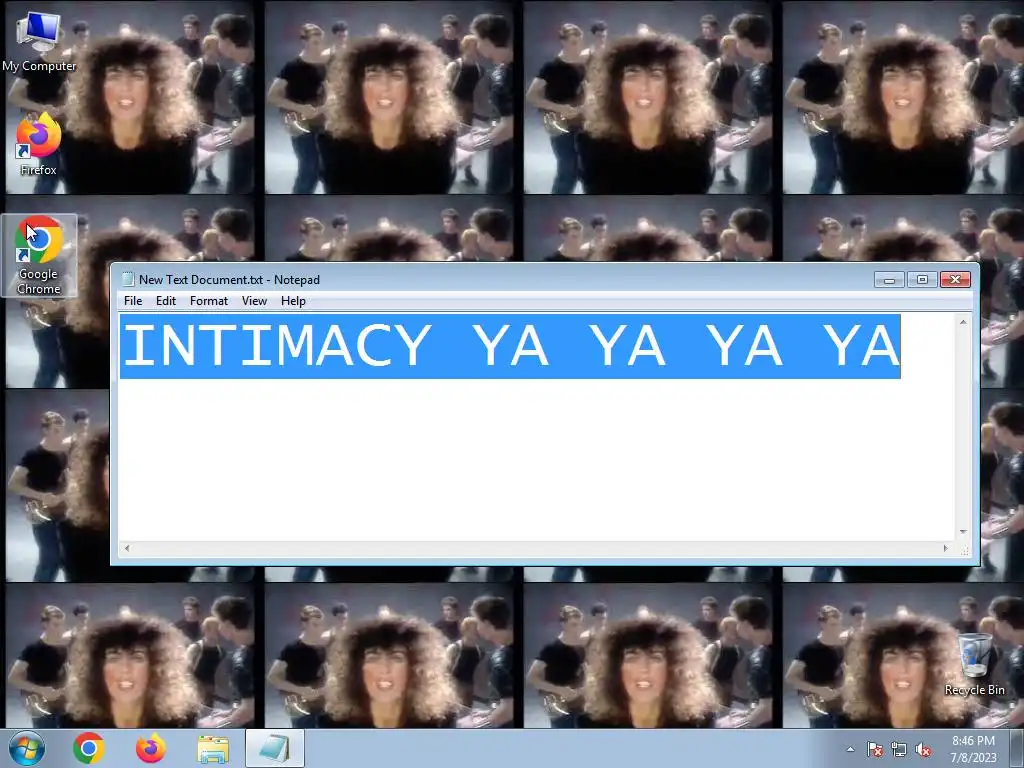This screenshot has width=1024, height=768.
Task: Select the Firefox desktop shortcut
Action: [39, 144]
